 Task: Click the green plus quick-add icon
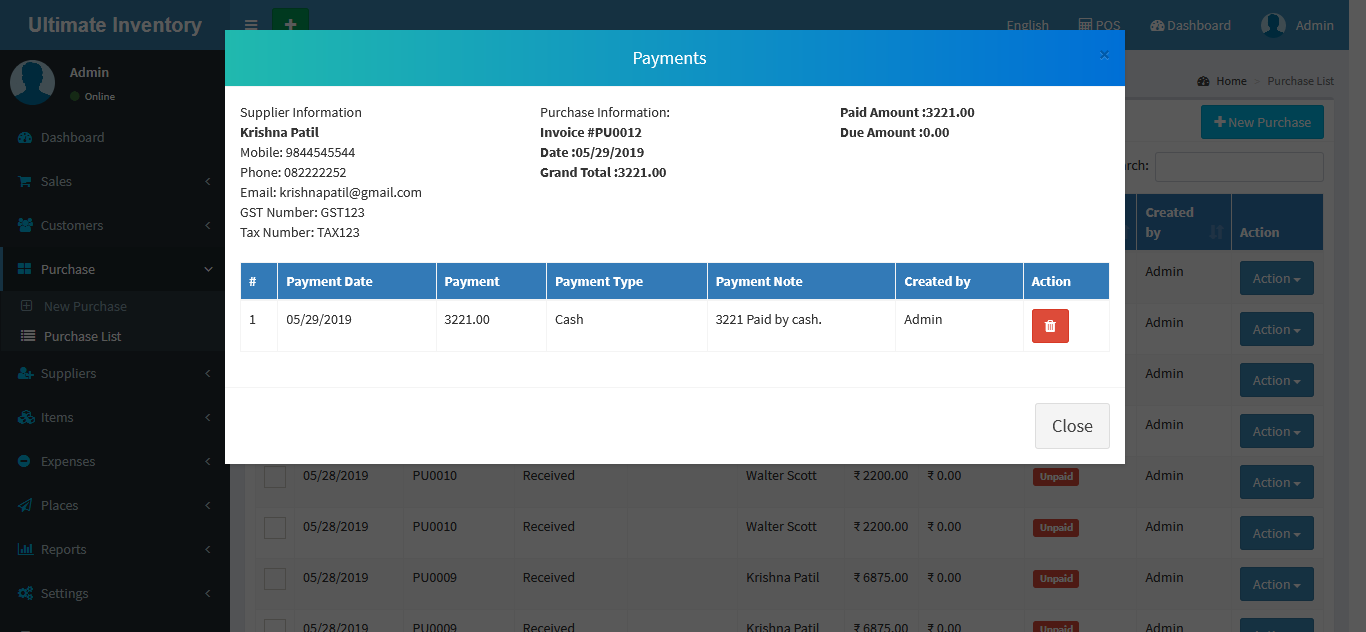(x=290, y=24)
